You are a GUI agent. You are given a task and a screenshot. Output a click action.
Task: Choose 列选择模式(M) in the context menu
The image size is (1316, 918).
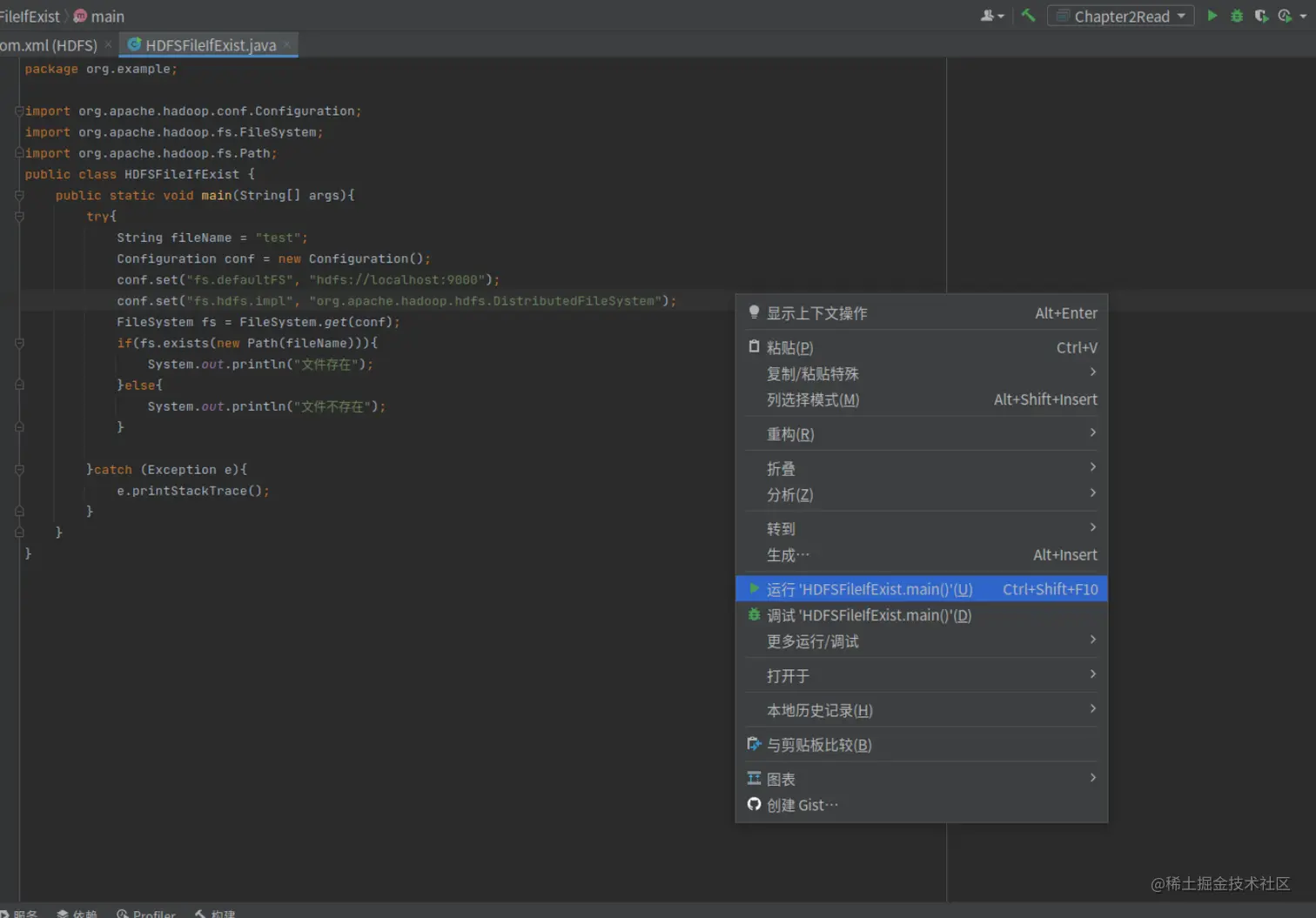coord(922,399)
